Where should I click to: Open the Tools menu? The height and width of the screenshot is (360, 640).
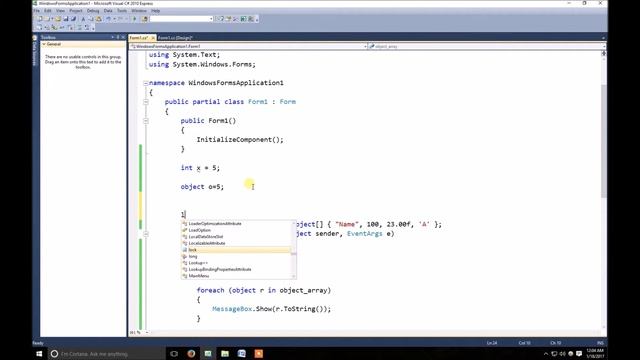(x=122, y=11)
